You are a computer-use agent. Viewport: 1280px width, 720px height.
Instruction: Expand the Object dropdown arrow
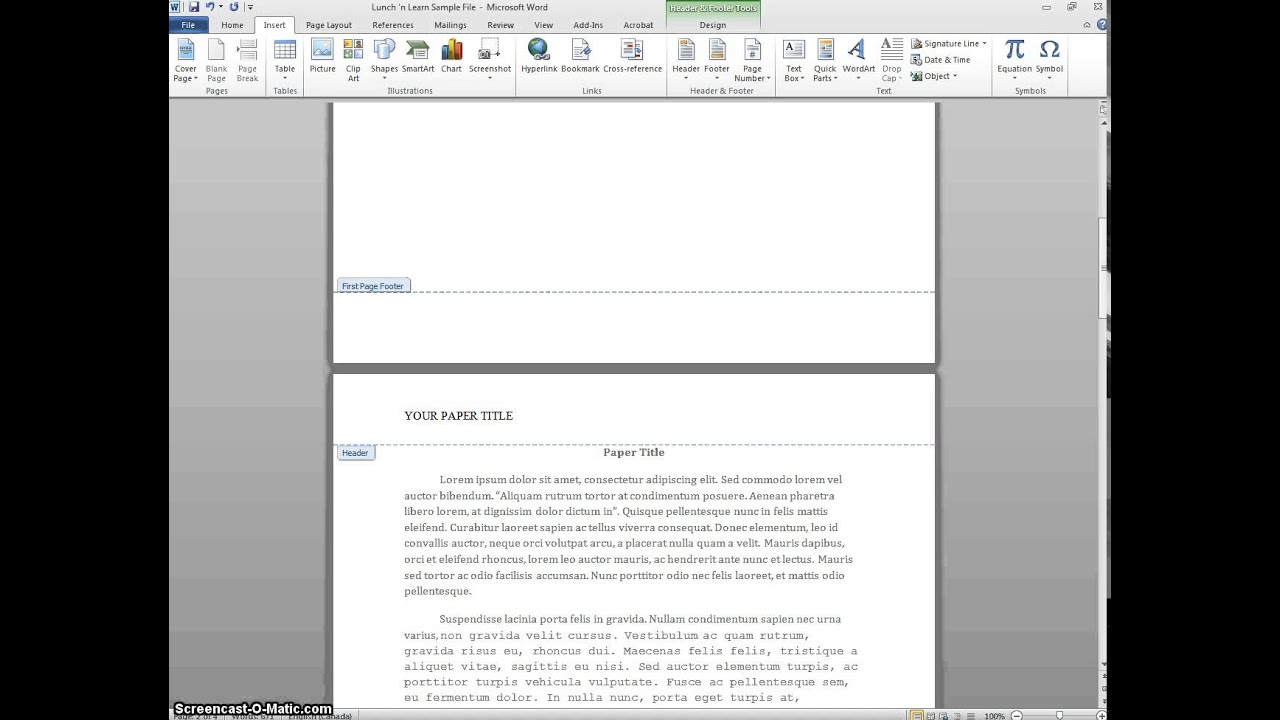tap(954, 76)
